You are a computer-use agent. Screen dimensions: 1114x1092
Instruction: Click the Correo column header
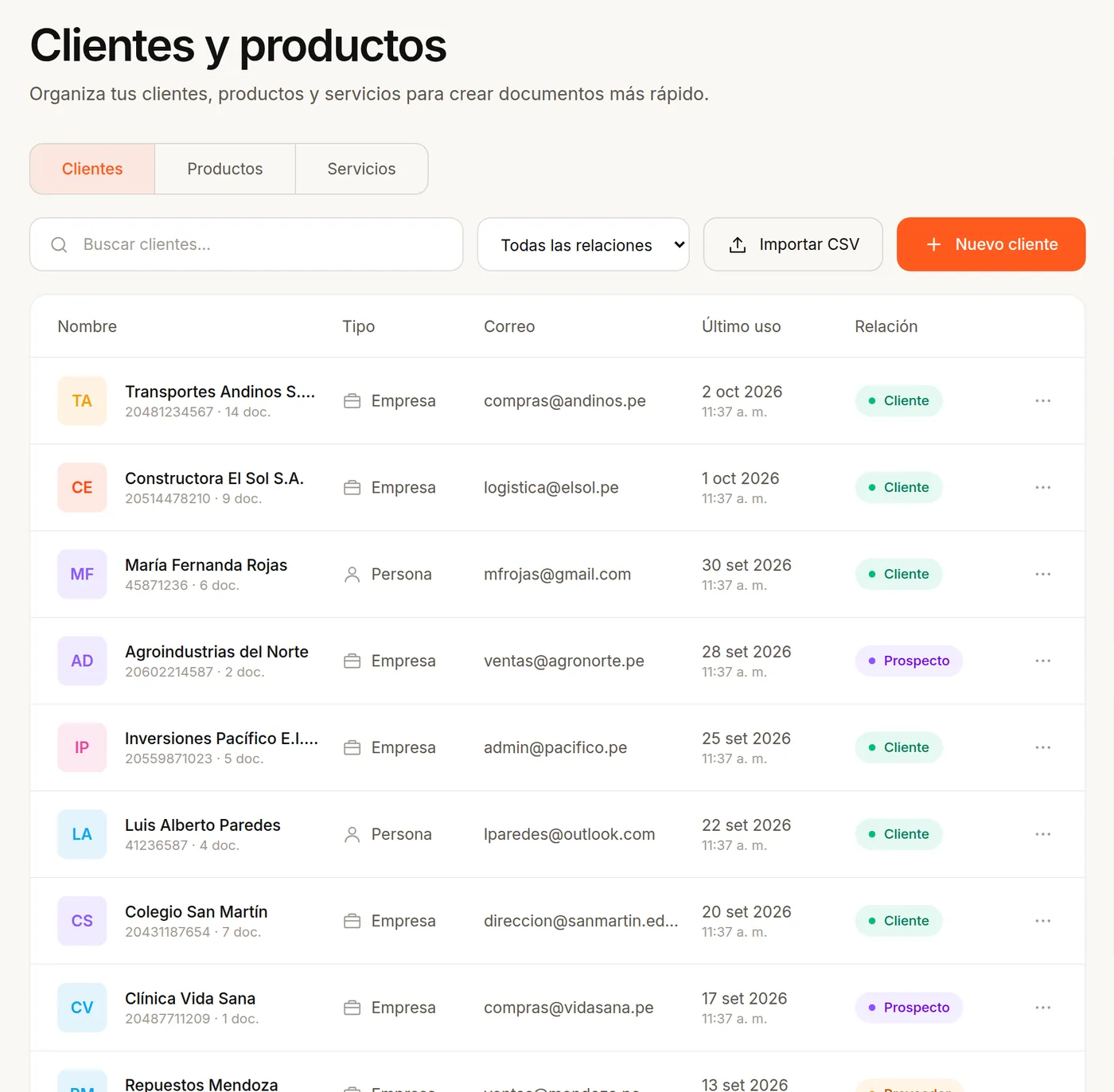coord(509,326)
